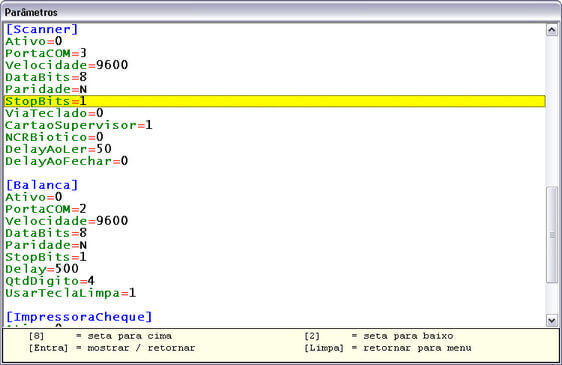Select the DelayAoFechar=0 line
562x365 pixels.
click(x=67, y=161)
